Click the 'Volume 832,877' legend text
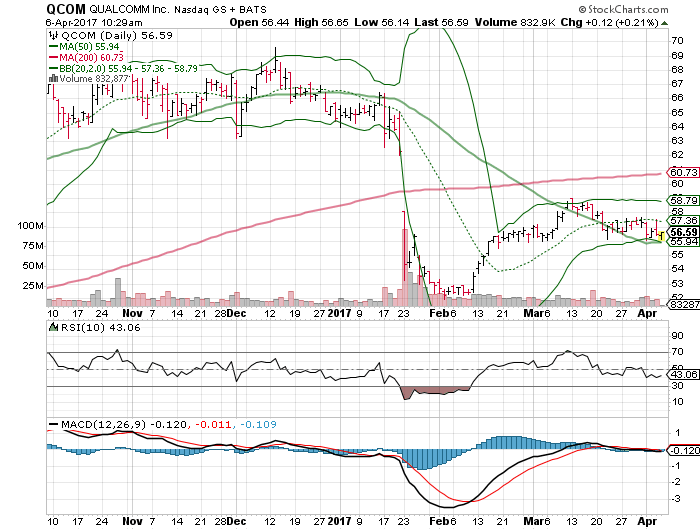This screenshot has width=700, height=530. 94,79
